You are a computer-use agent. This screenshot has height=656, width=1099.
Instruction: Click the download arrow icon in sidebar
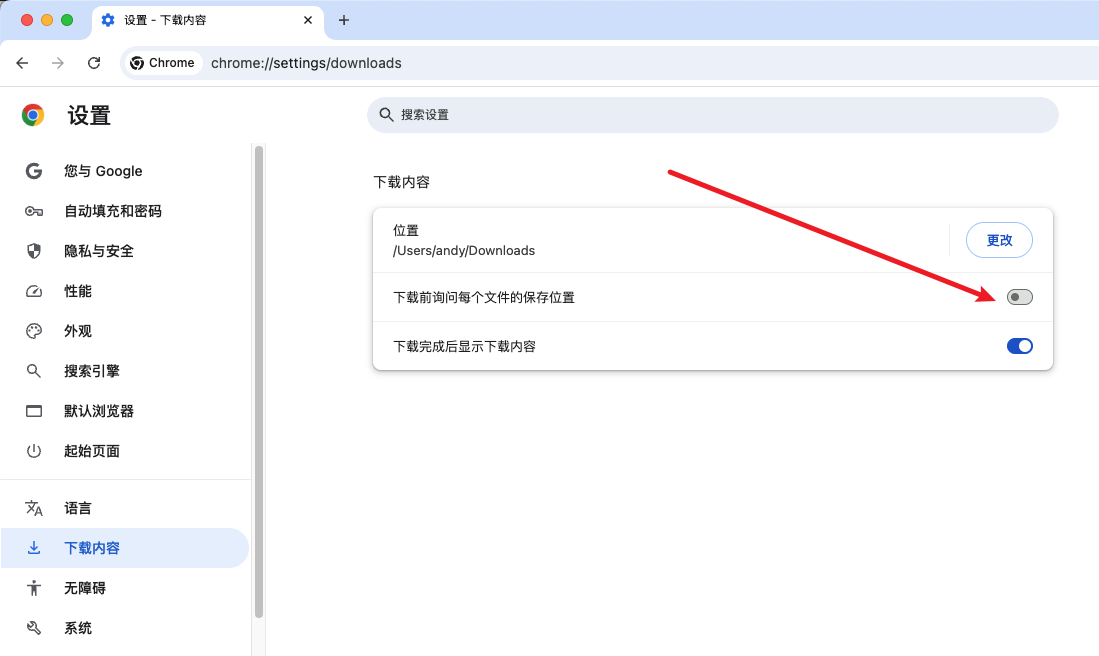(34, 547)
